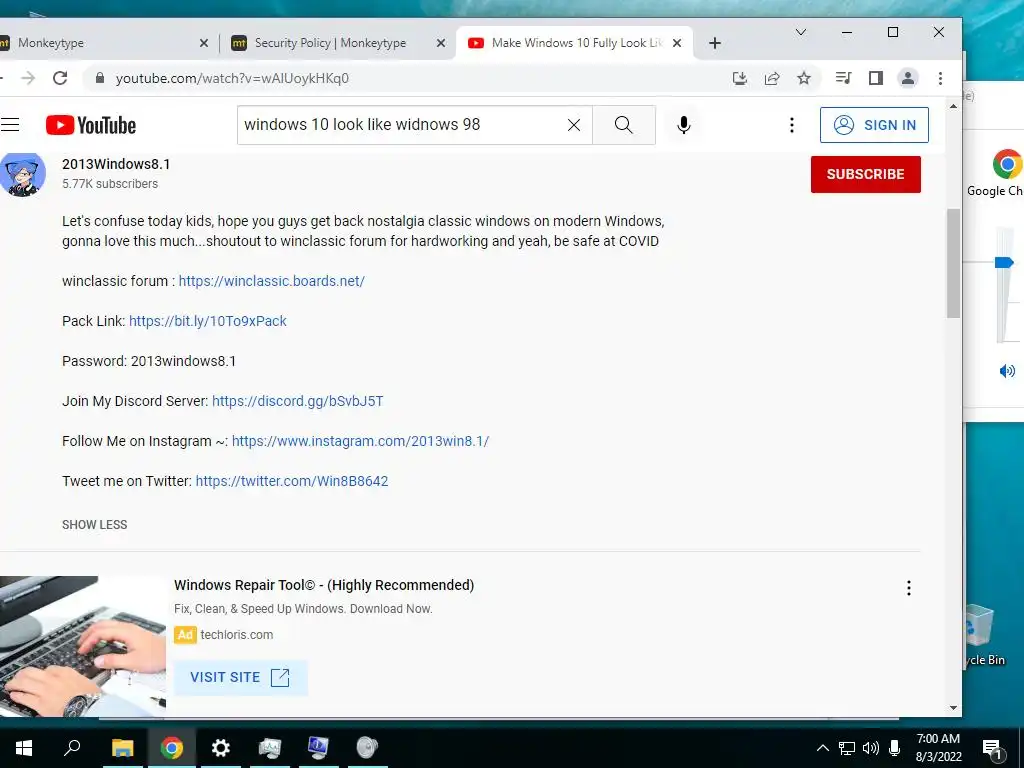Open network icon in system tray

[847, 748]
